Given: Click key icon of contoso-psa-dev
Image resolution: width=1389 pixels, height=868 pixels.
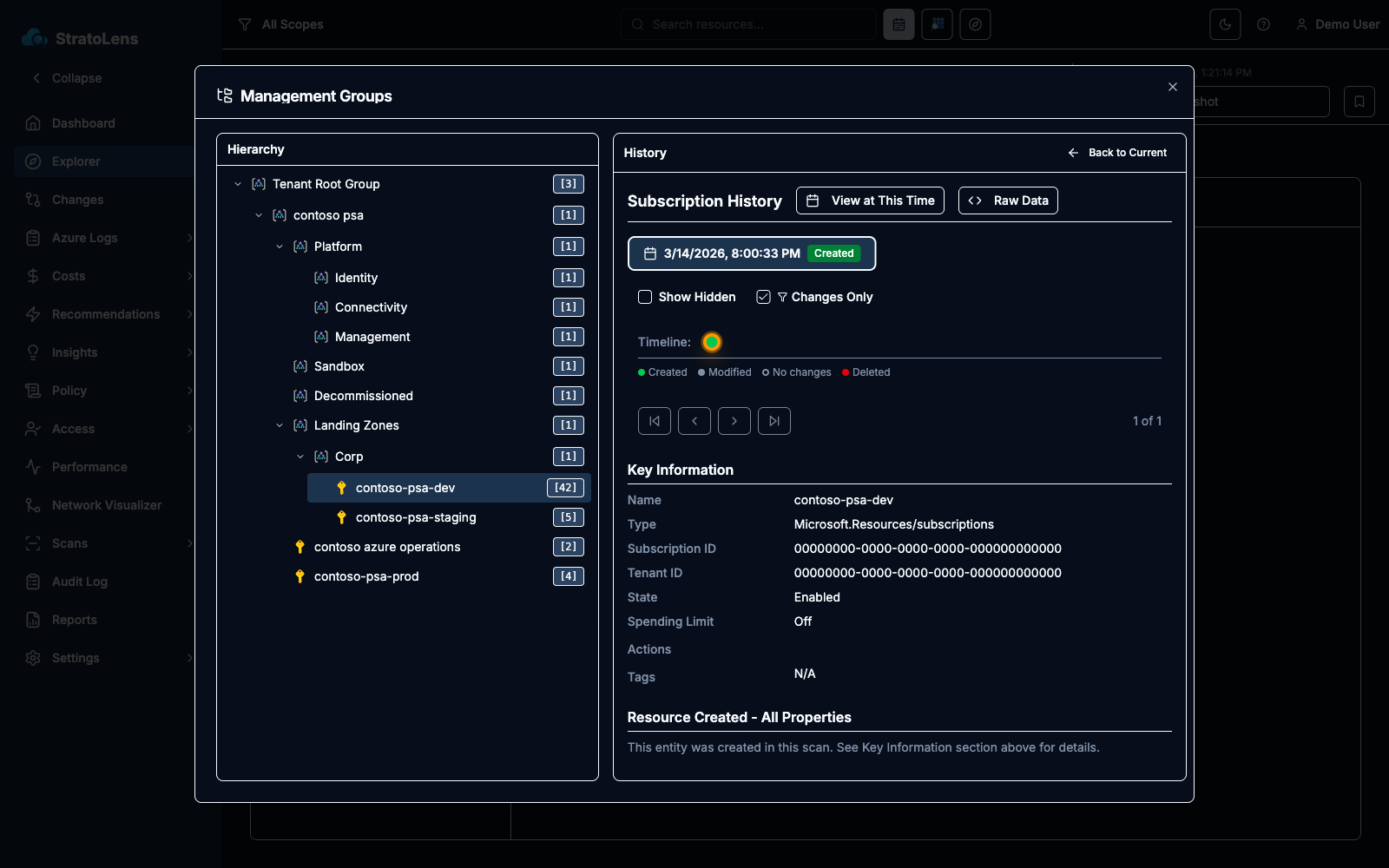Looking at the screenshot, I should point(341,488).
